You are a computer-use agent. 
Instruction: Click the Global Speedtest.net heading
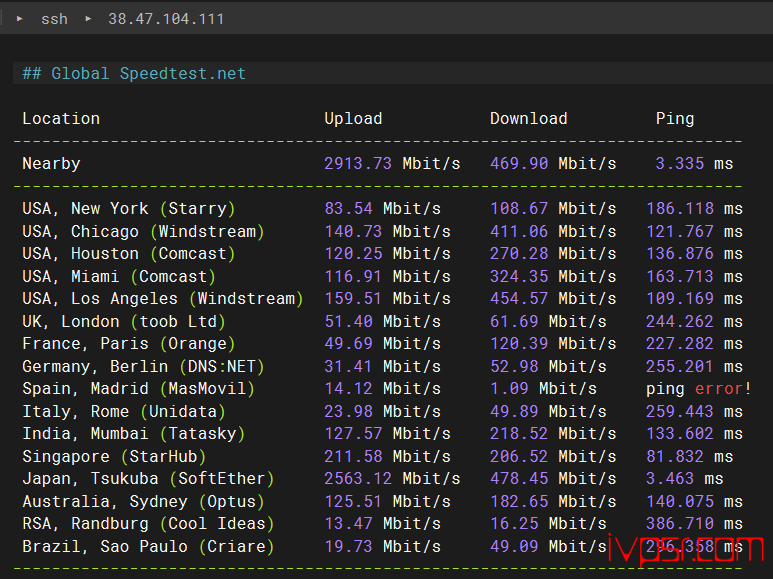click(134, 74)
